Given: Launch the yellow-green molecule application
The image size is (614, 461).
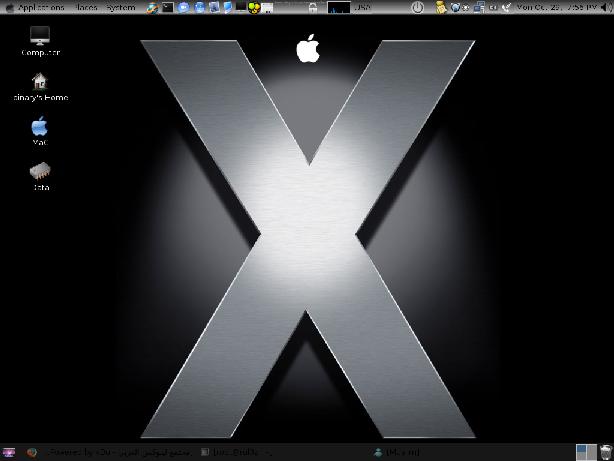Looking at the screenshot, I should point(254,8).
